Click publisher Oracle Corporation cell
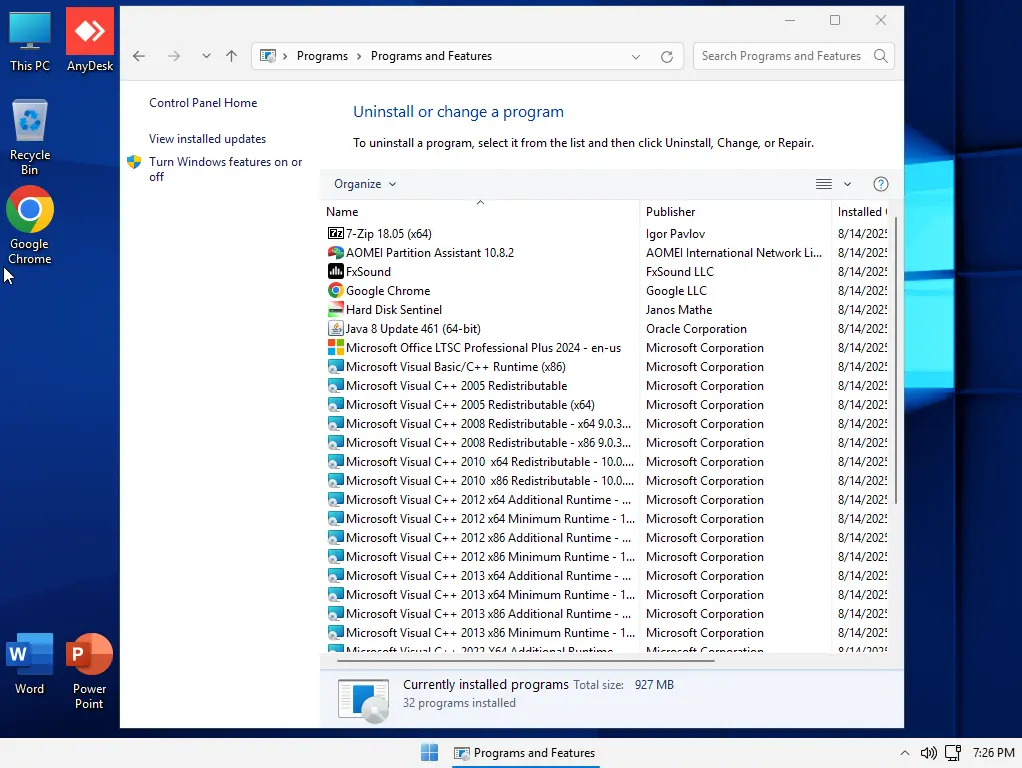 [696, 329]
